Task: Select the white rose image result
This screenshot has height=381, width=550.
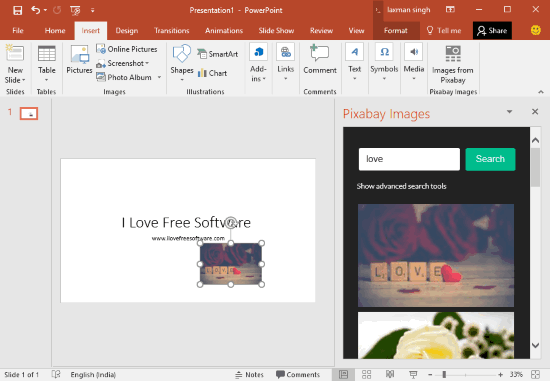Action: pyautogui.click(x=436, y=335)
